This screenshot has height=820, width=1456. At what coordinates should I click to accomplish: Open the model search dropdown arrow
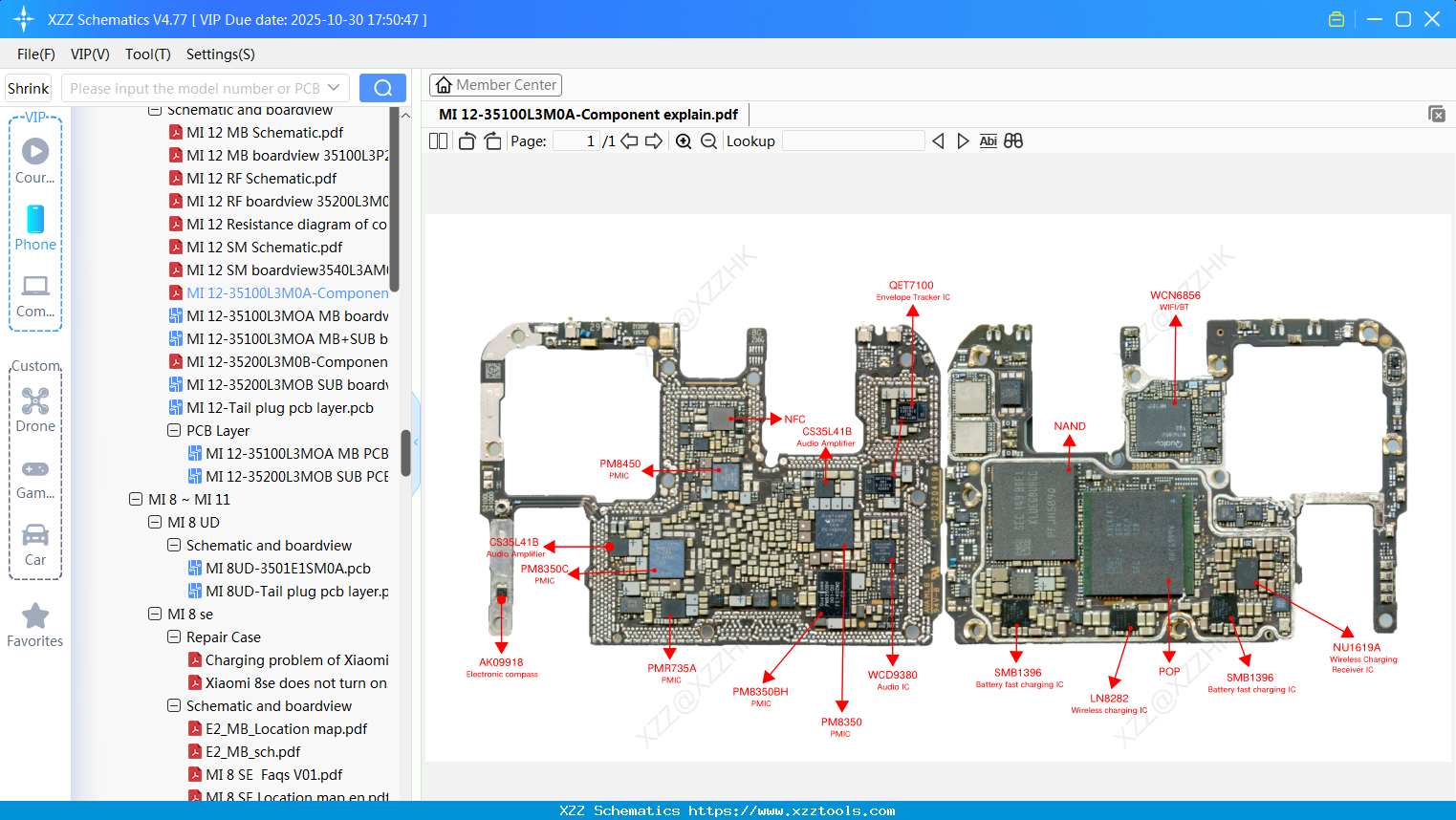coord(333,87)
